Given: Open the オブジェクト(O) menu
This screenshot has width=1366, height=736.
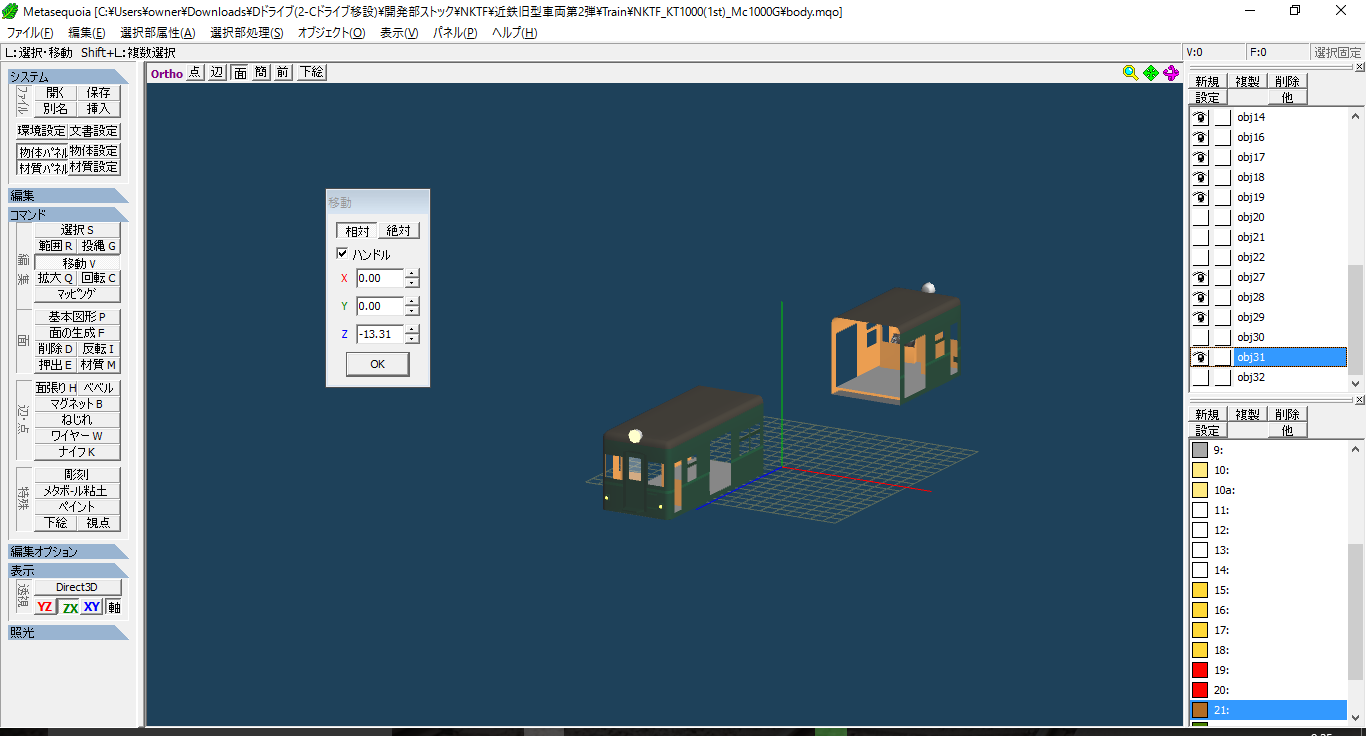Looking at the screenshot, I should tap(331, 33).
